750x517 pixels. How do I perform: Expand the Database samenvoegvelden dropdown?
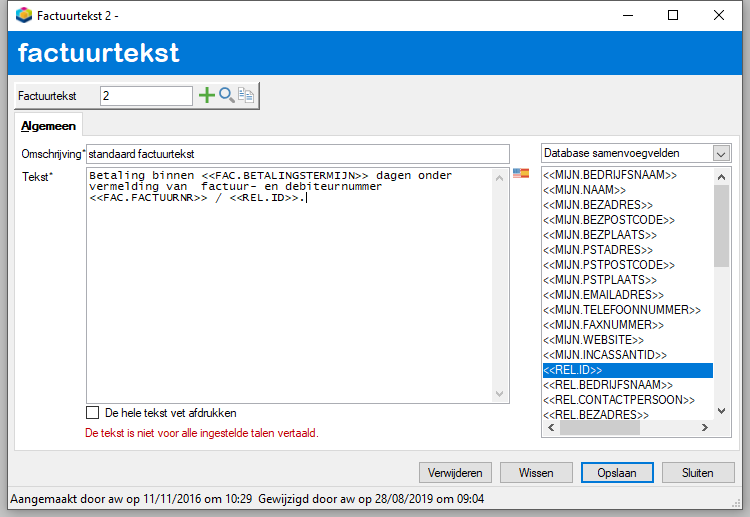721,154
